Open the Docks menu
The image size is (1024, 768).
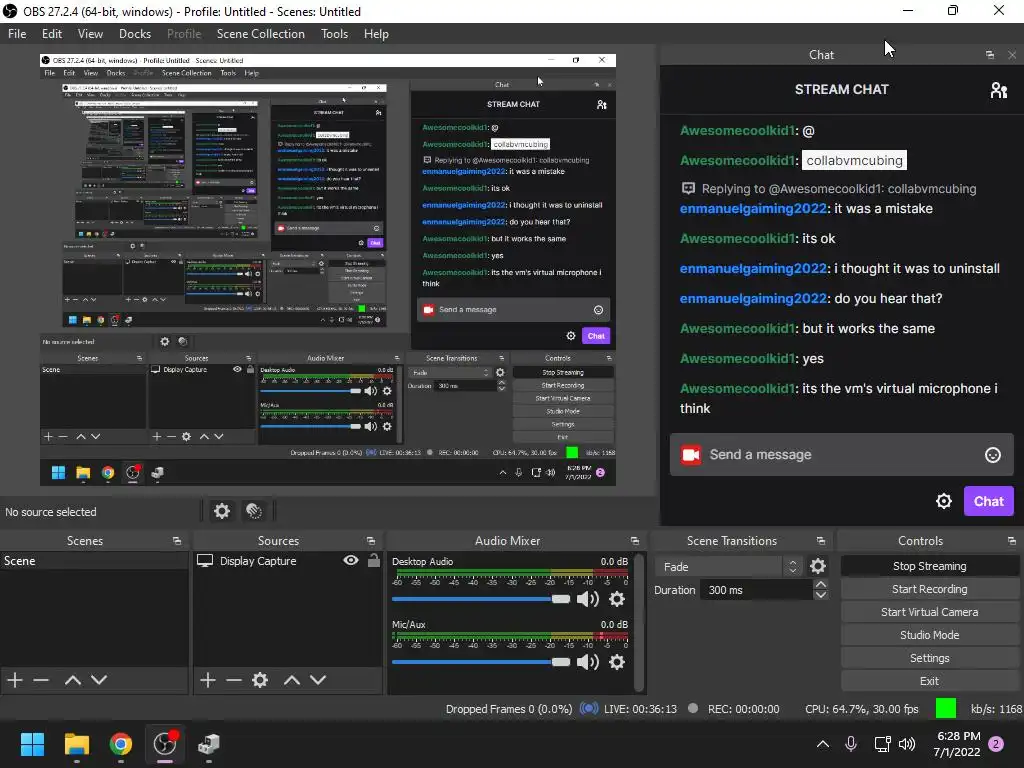click(135, 34)
